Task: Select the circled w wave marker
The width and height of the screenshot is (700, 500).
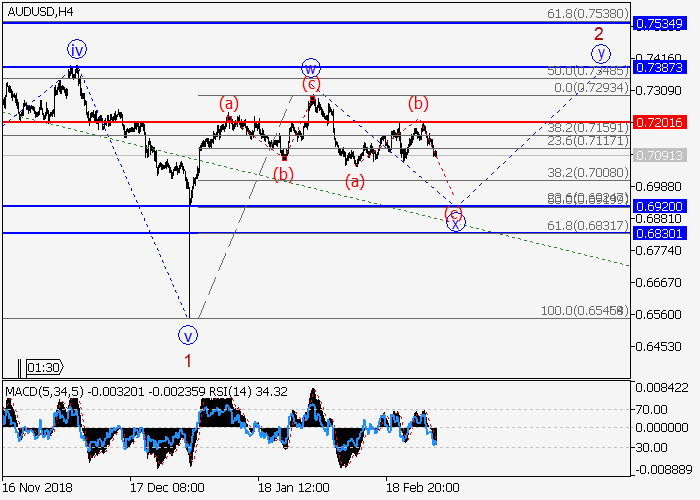Action: tap(310, 69)
